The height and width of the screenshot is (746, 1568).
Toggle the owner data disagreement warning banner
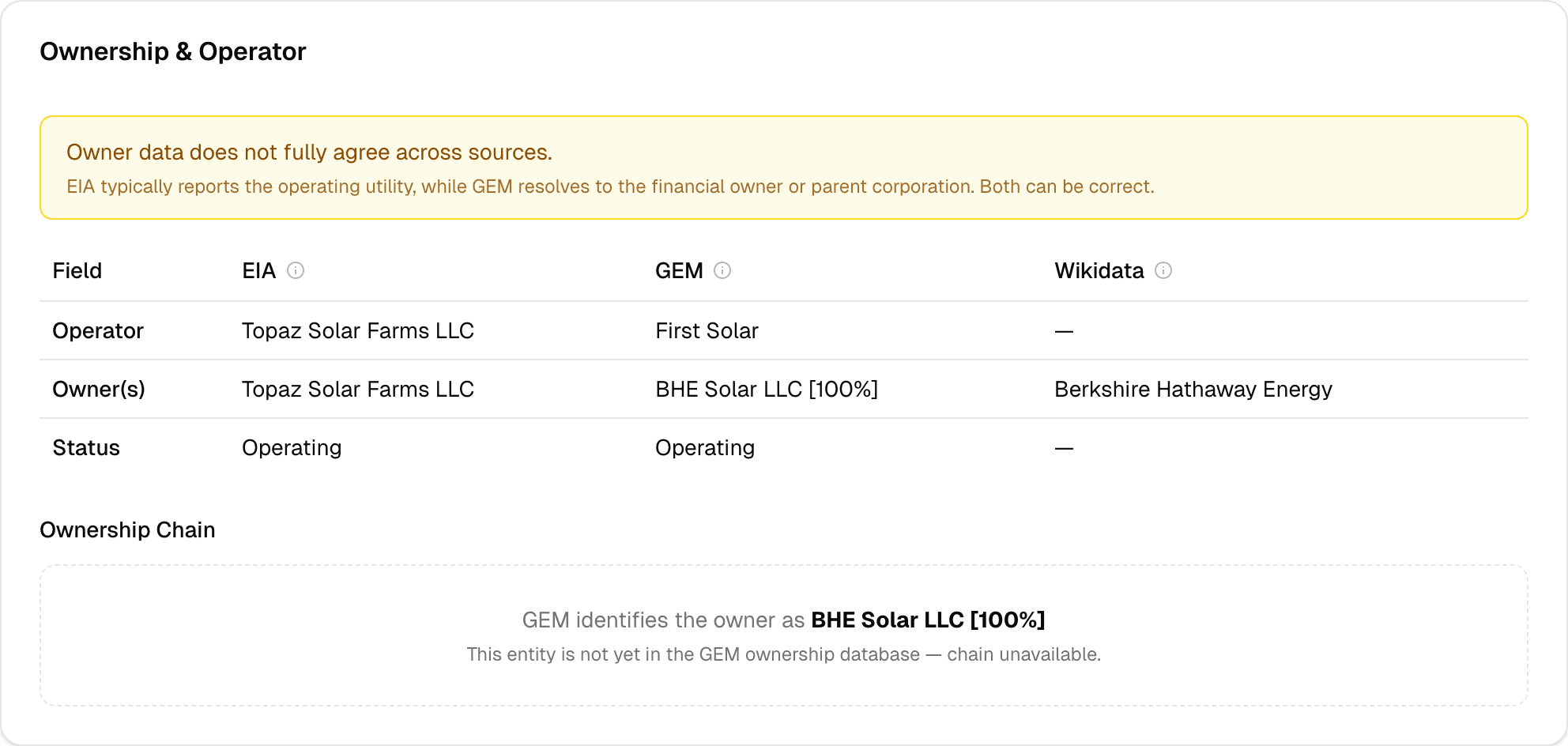pos(784,167)
